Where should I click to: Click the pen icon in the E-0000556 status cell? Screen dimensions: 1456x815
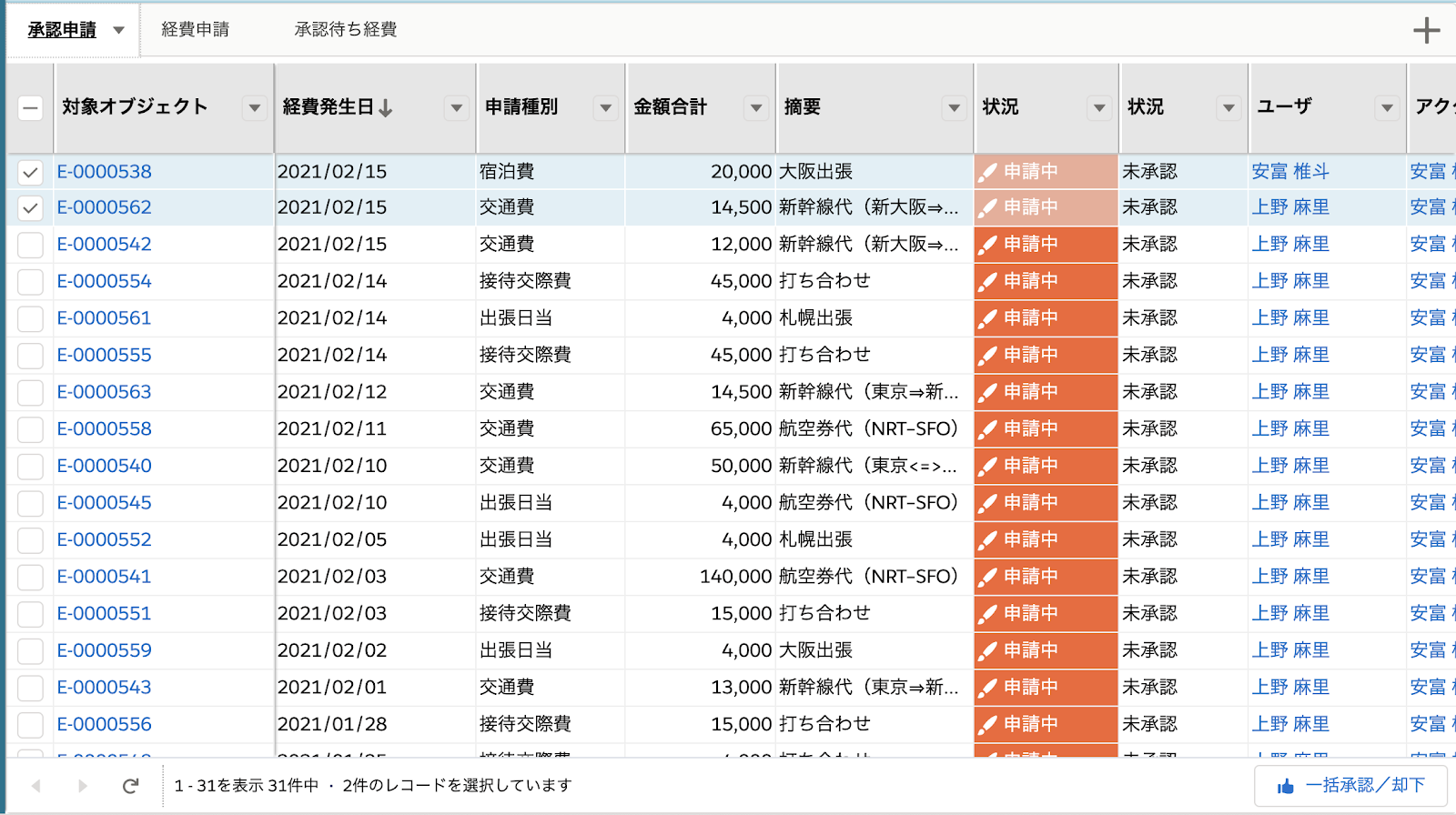[987, 724]
